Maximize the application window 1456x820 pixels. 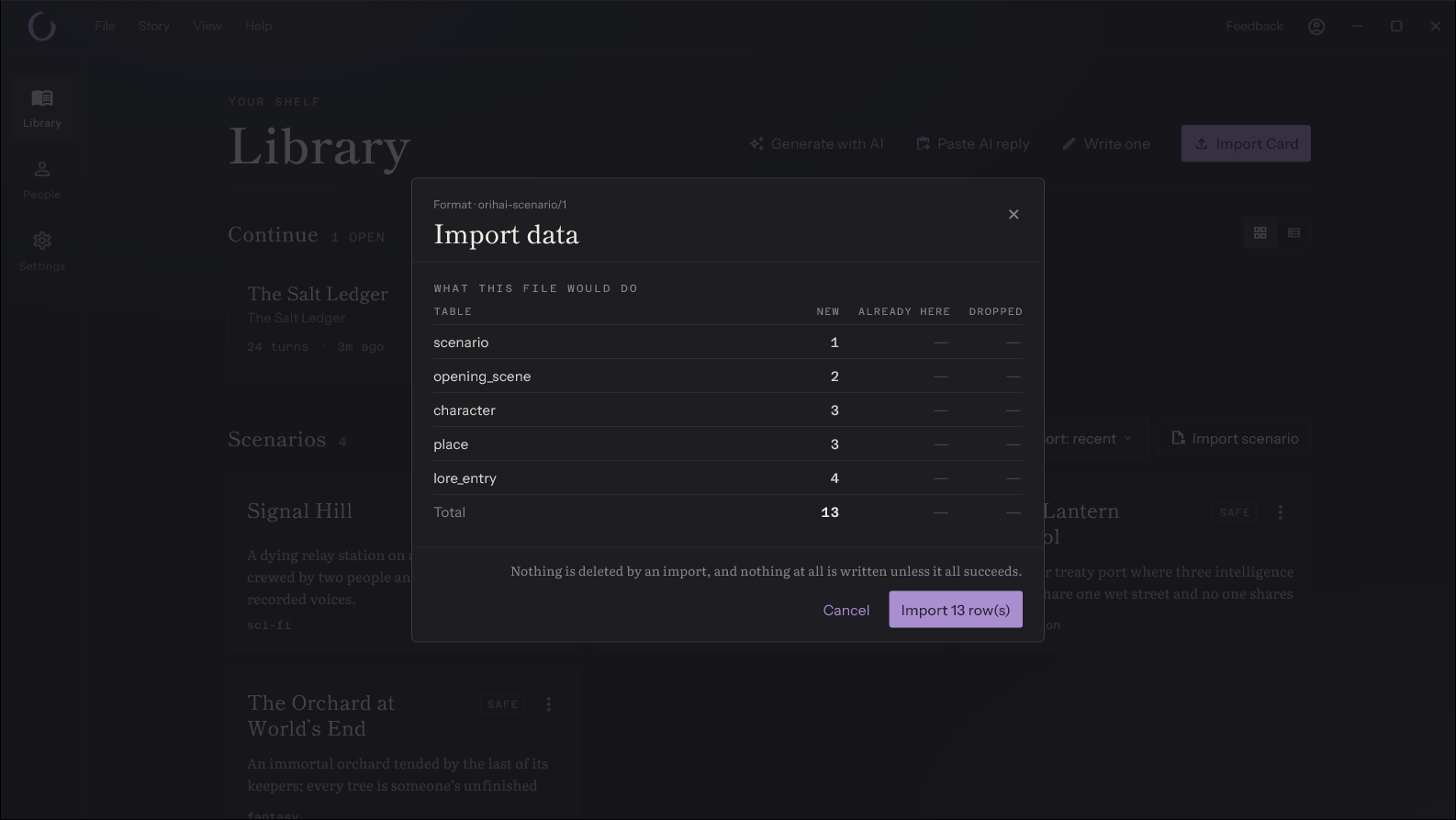pyautogui.click(x=1396, y=27)
